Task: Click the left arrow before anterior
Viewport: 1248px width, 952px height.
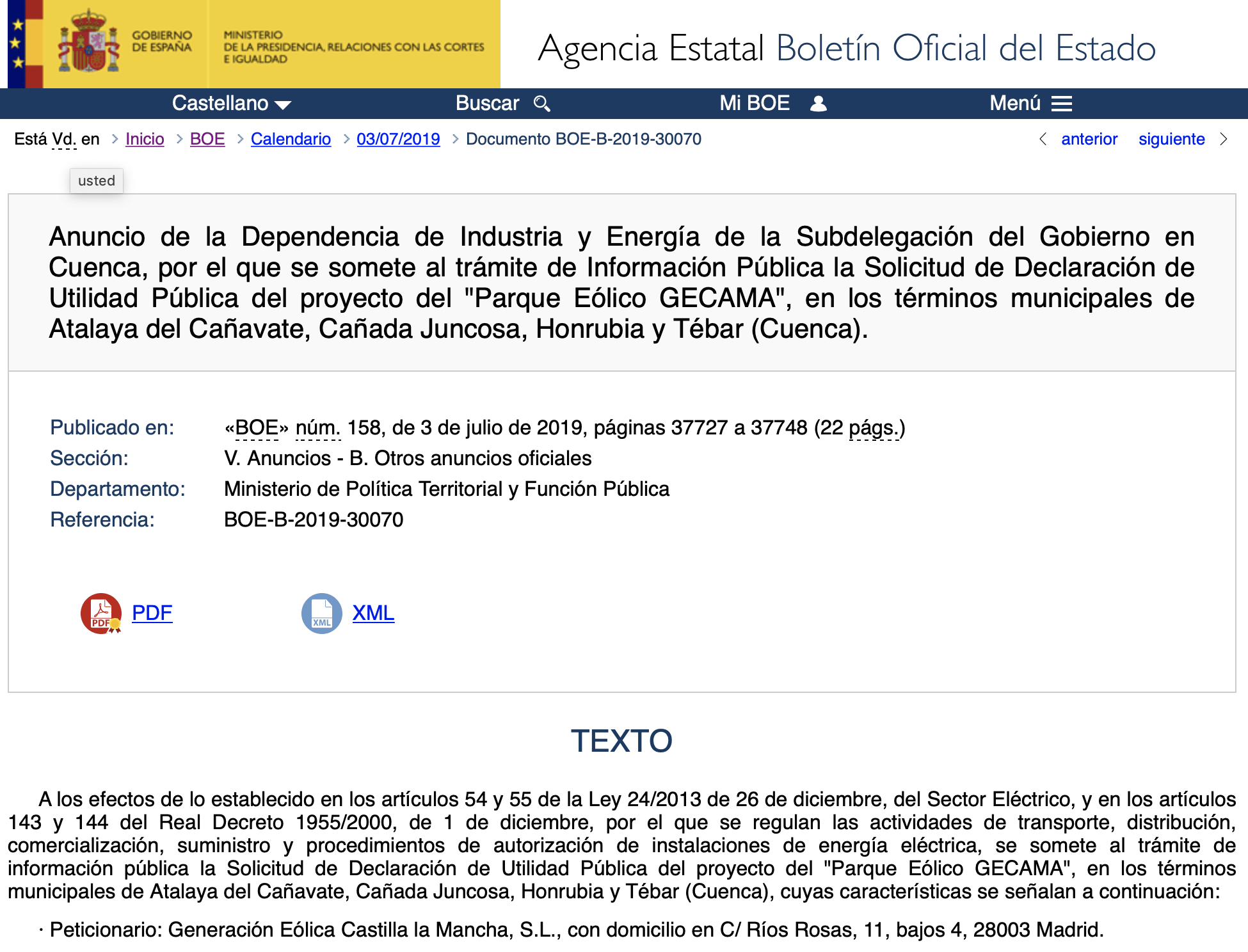Action: click(x=1043, y=139)
